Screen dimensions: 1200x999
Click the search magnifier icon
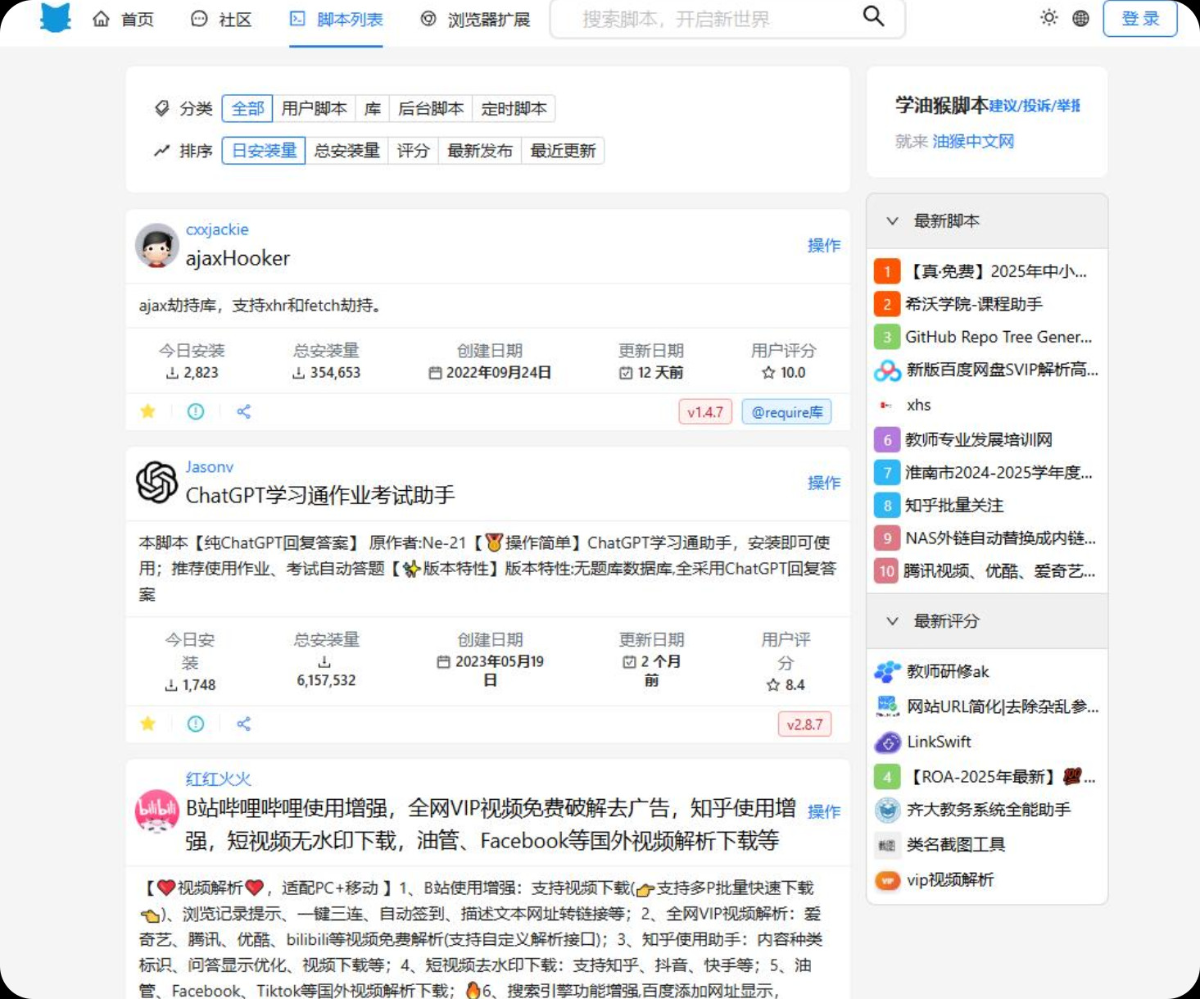click(x=873, y=16)
